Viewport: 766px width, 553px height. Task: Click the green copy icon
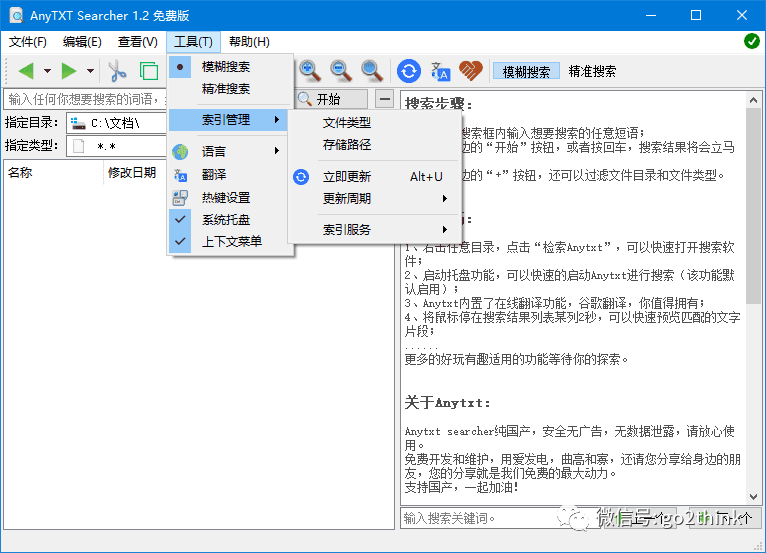[x=149, y=71]
